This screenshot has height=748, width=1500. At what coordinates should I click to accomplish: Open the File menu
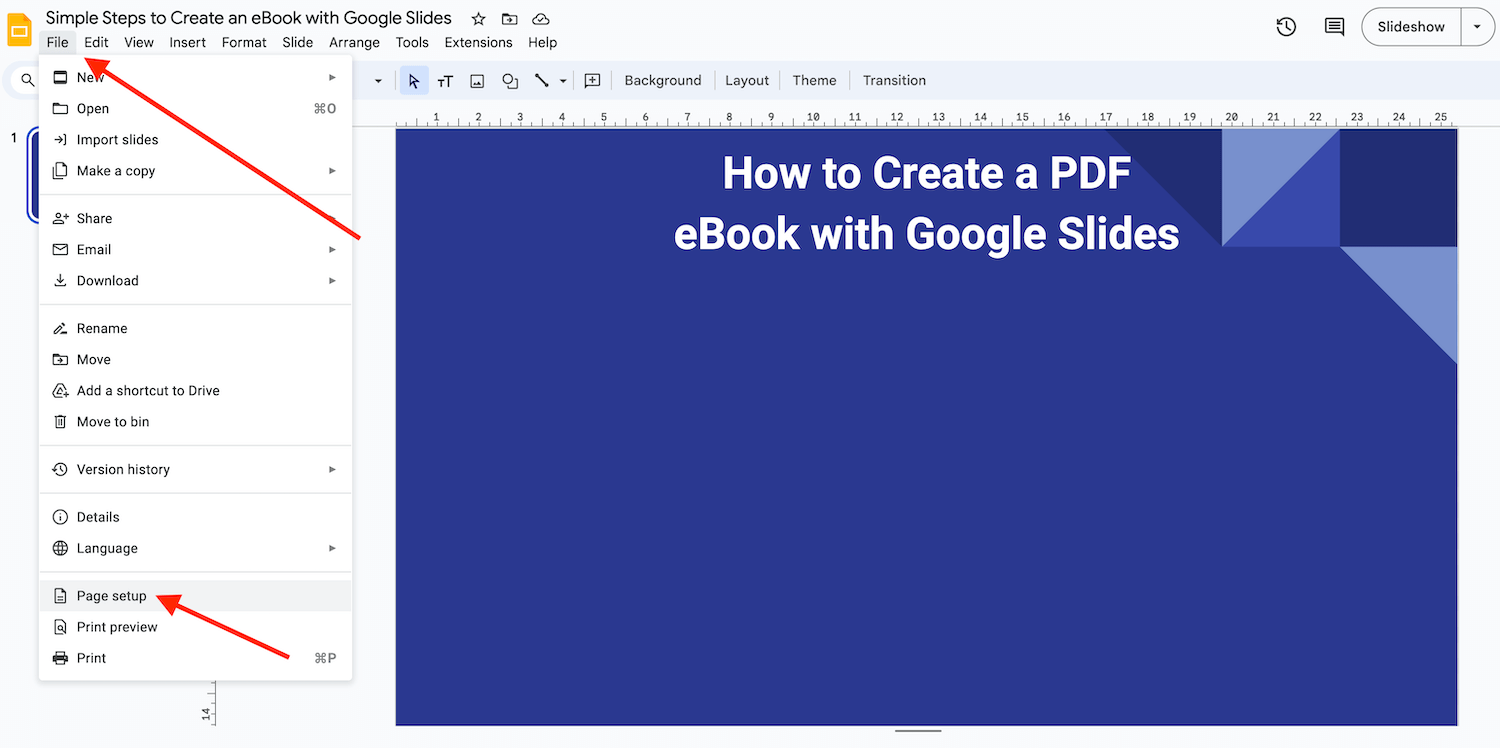(57, 42)
